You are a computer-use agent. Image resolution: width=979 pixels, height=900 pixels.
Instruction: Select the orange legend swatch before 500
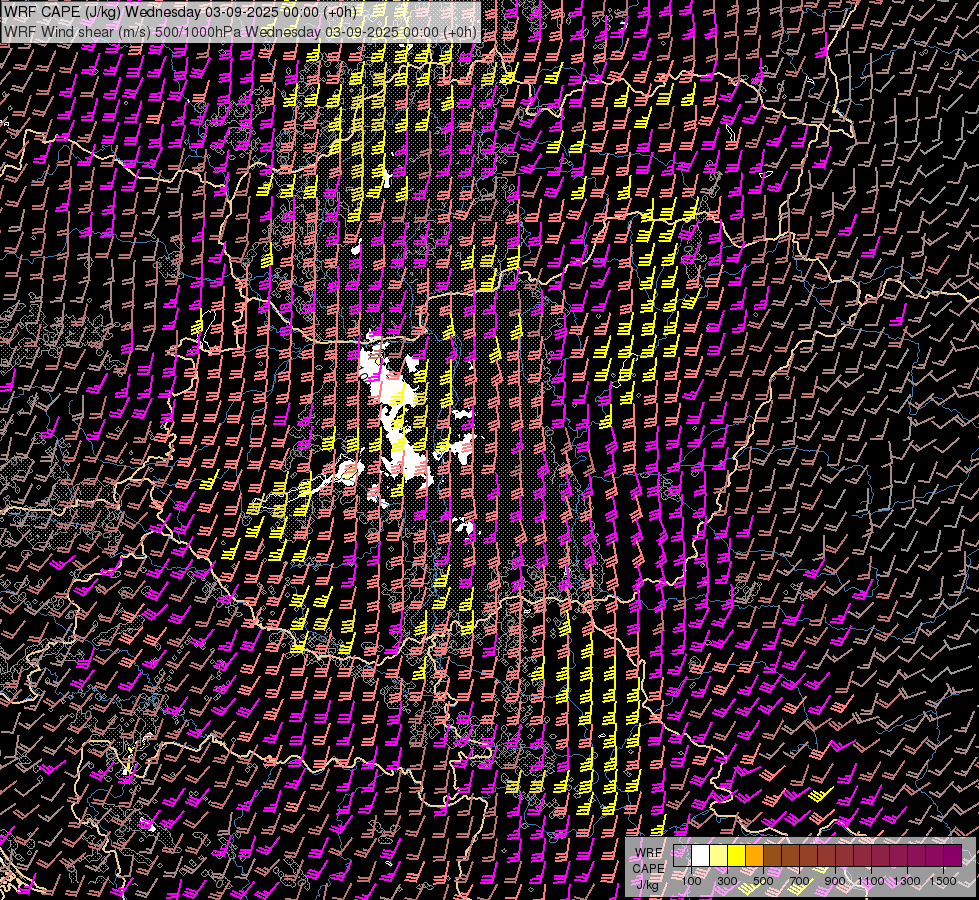click(x=755, y=856)
